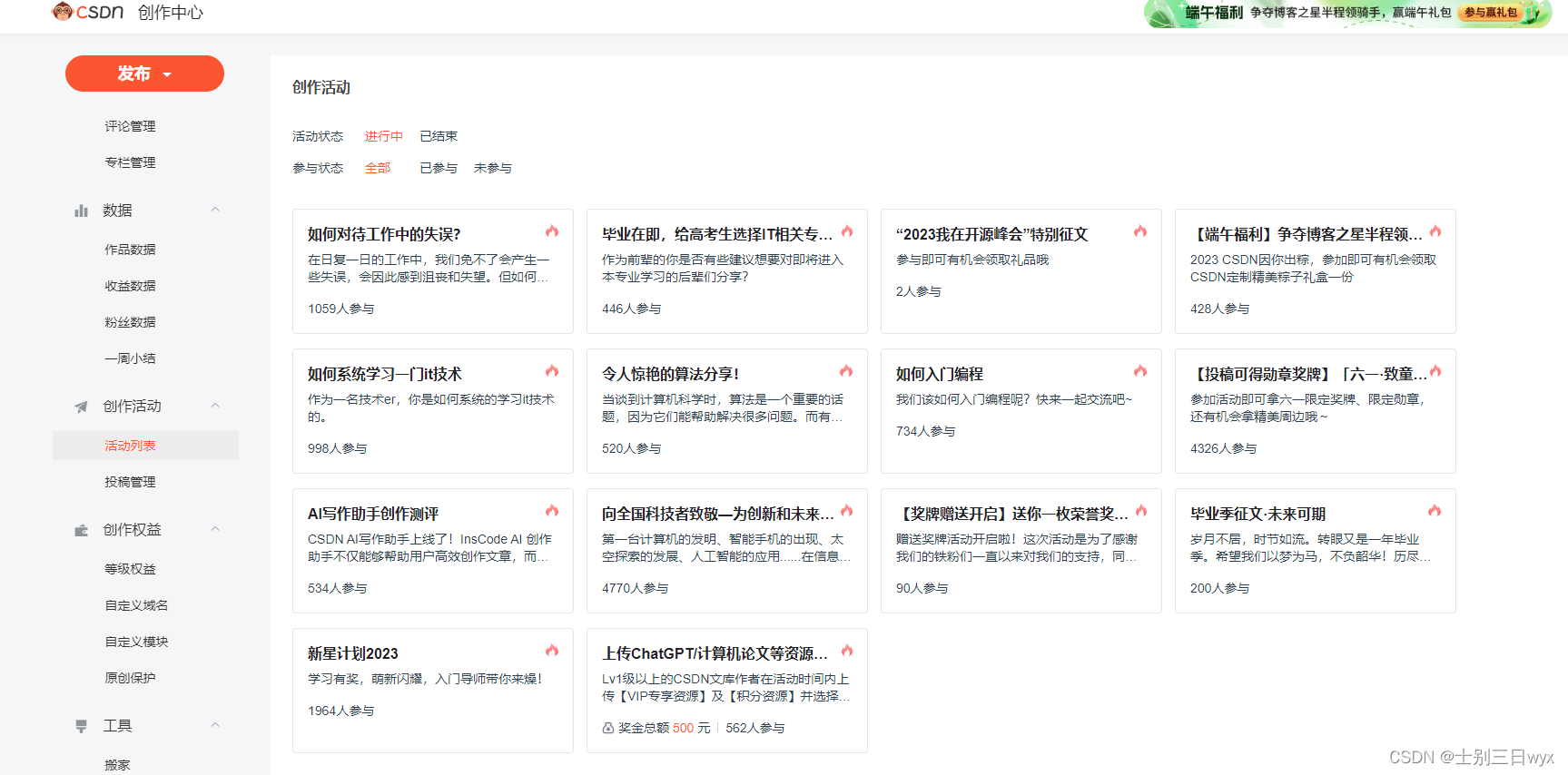The height and width of the screenshot is (775, 1568).
Task: Click the 工具 sidebar icon
Action: [x=82, y=726]
